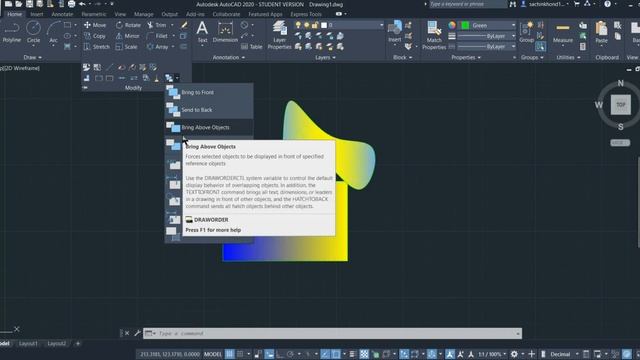Toggle the drawing grid display in status bar

pos(230,354)
